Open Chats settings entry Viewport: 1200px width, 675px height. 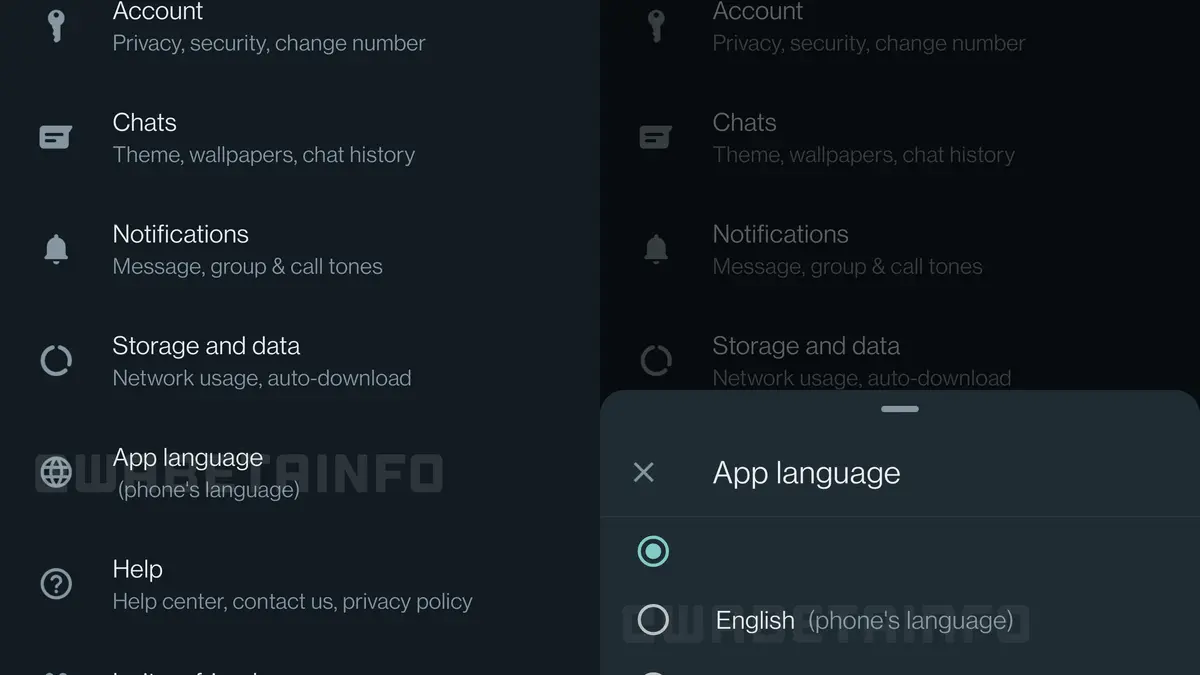click(x=300, y=138)
